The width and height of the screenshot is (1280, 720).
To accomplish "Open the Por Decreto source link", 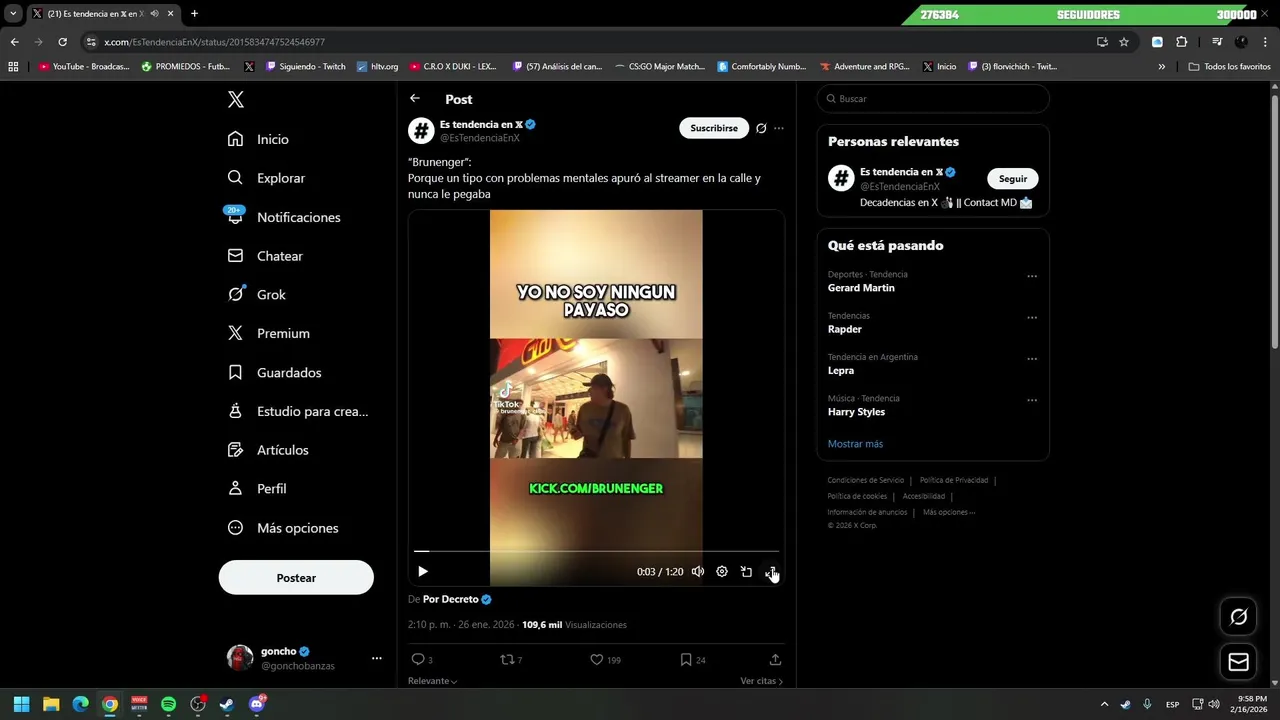I will tap(457, 599).
